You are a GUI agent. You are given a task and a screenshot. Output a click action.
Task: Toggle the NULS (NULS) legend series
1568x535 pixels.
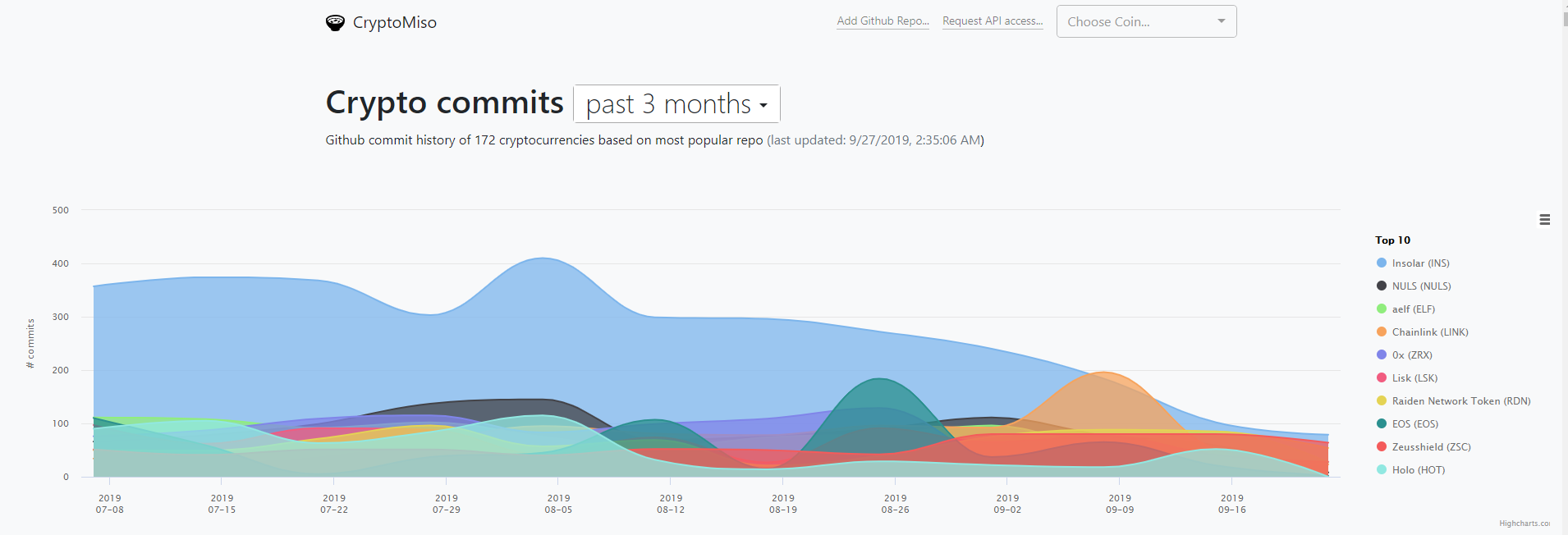coord(1414,286)
